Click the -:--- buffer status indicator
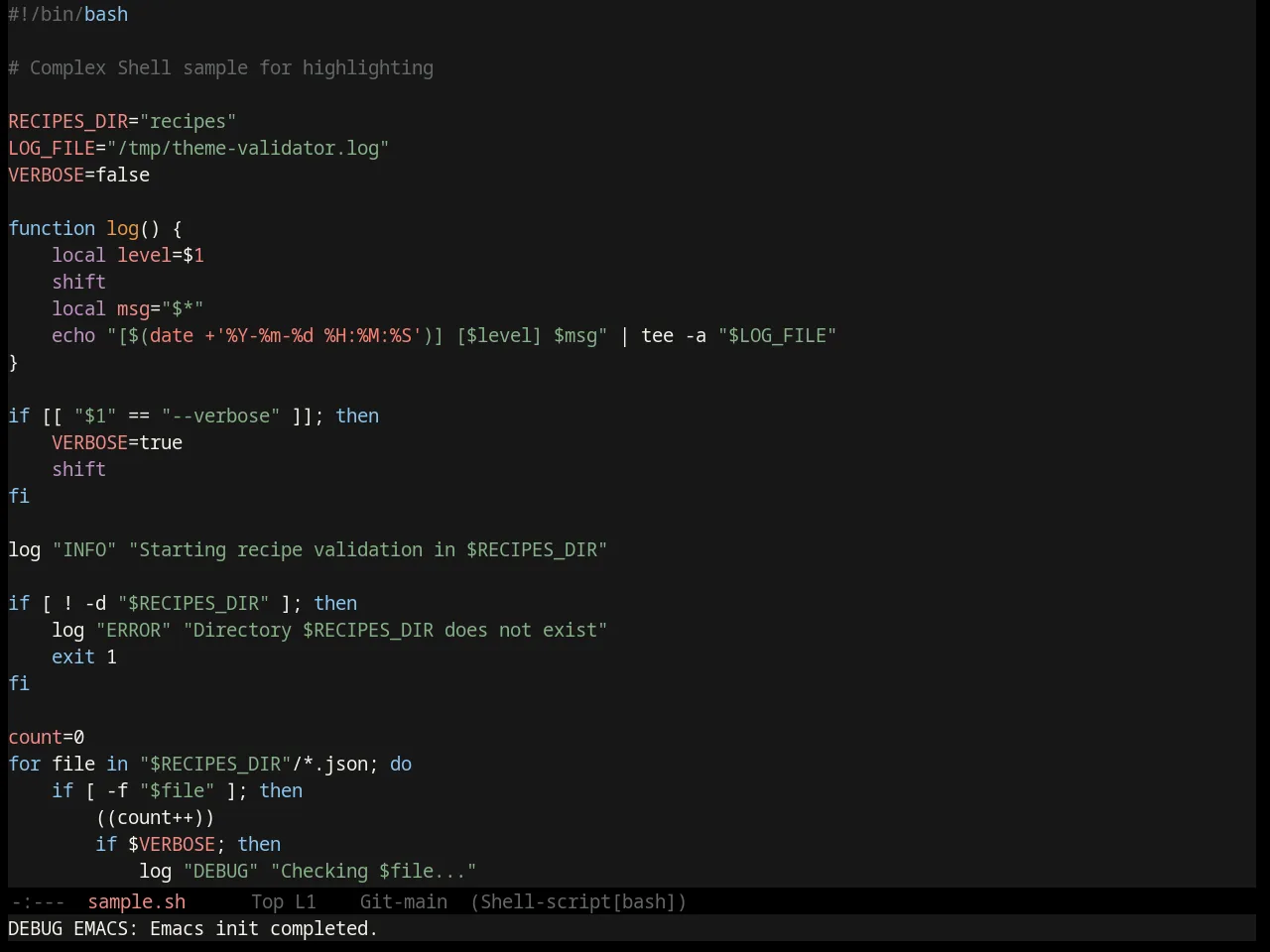Screen dimensions: 1270x952 38,901
